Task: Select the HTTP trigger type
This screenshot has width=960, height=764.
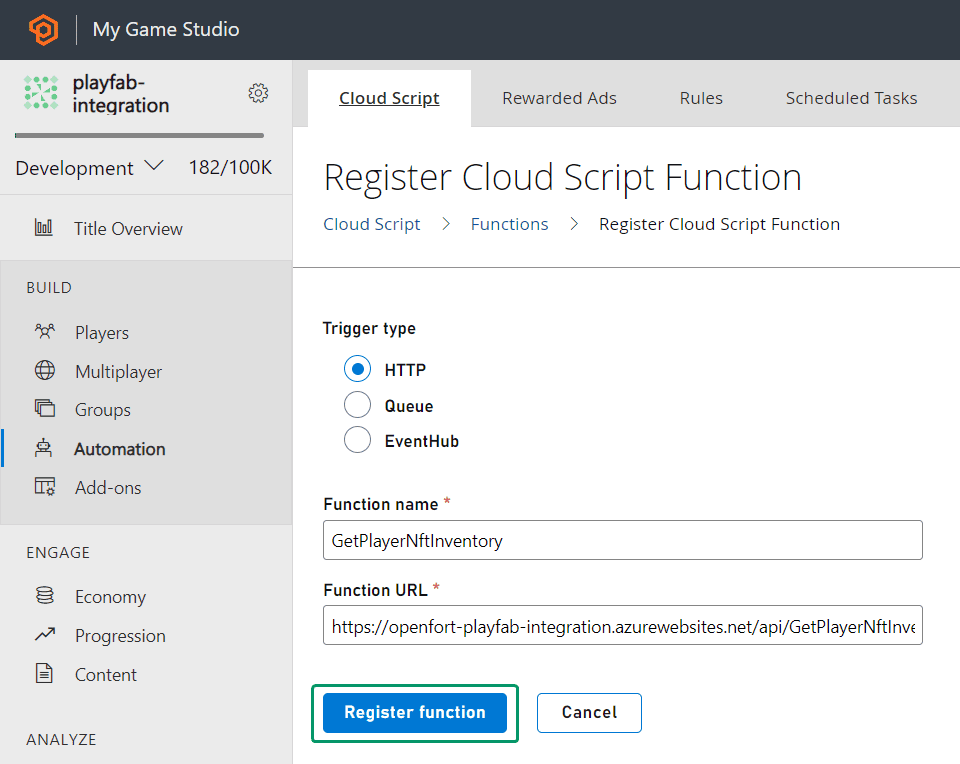Action: pyautogui.click(x=357, y=368)
